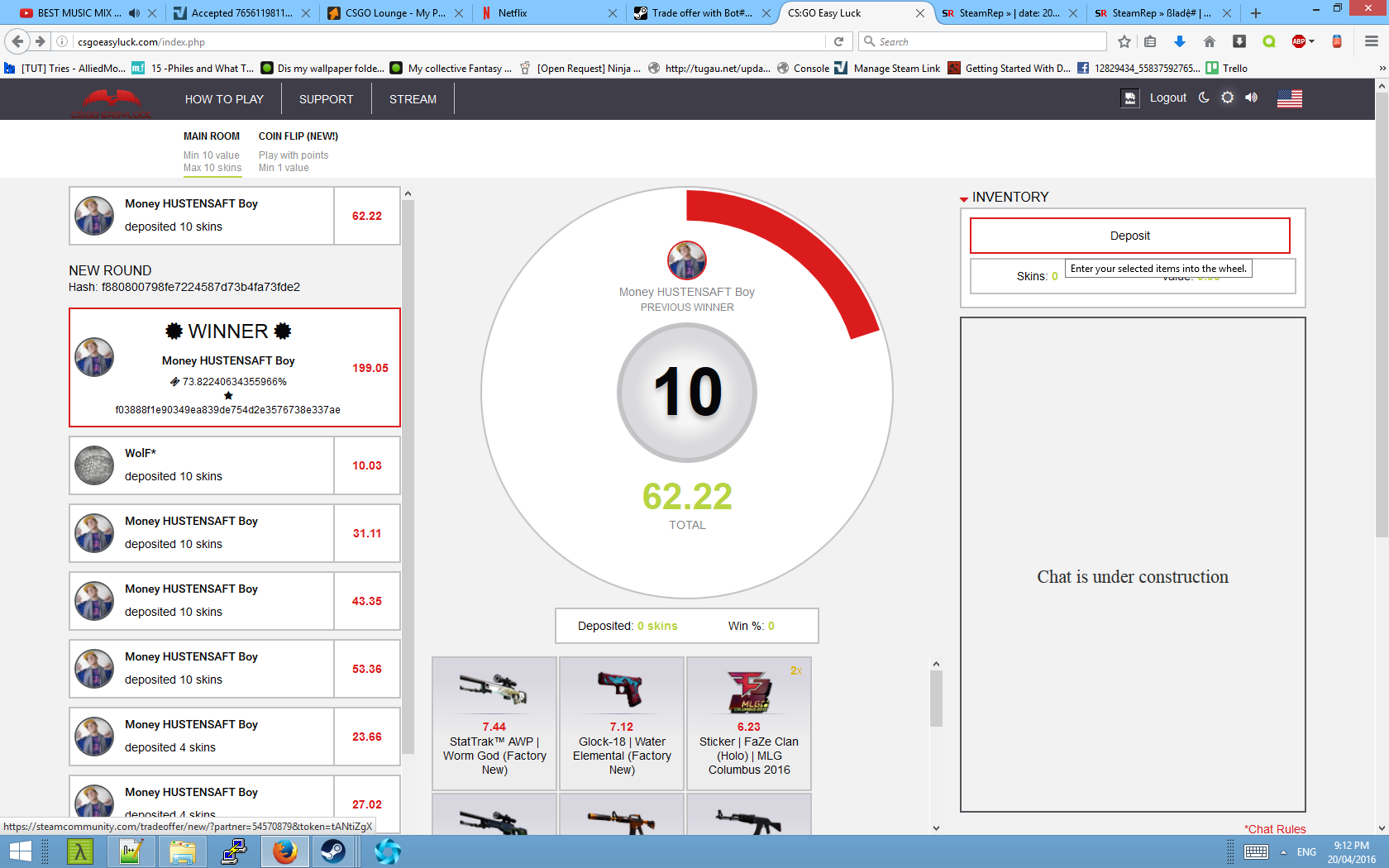Reload the page in address bar
This screenshot has height=868, width=1389.
838,41
